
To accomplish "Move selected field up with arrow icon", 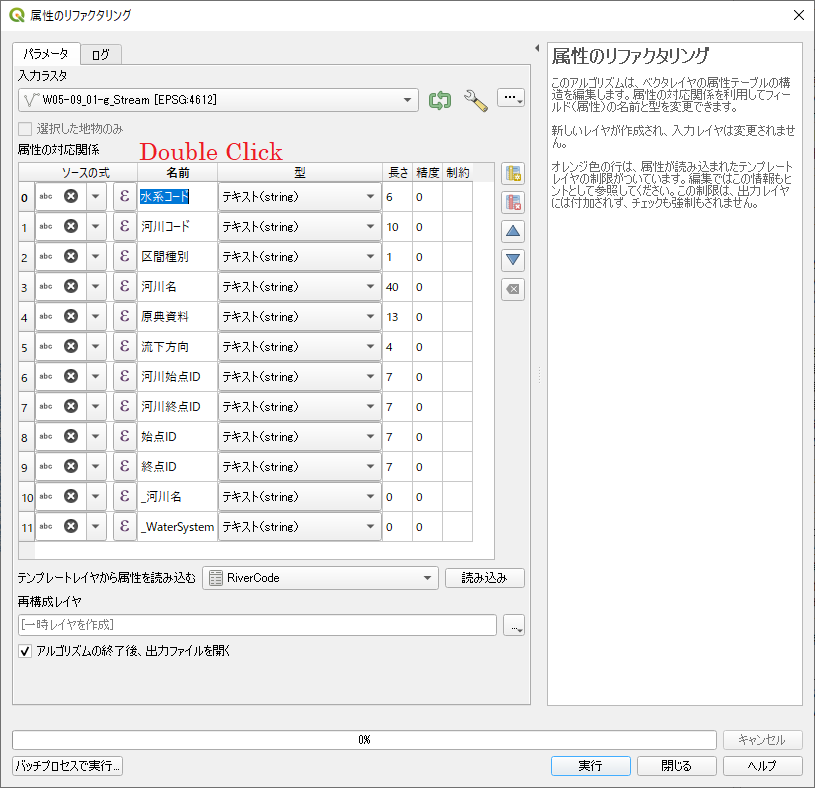I will click(x=513, y=231).
